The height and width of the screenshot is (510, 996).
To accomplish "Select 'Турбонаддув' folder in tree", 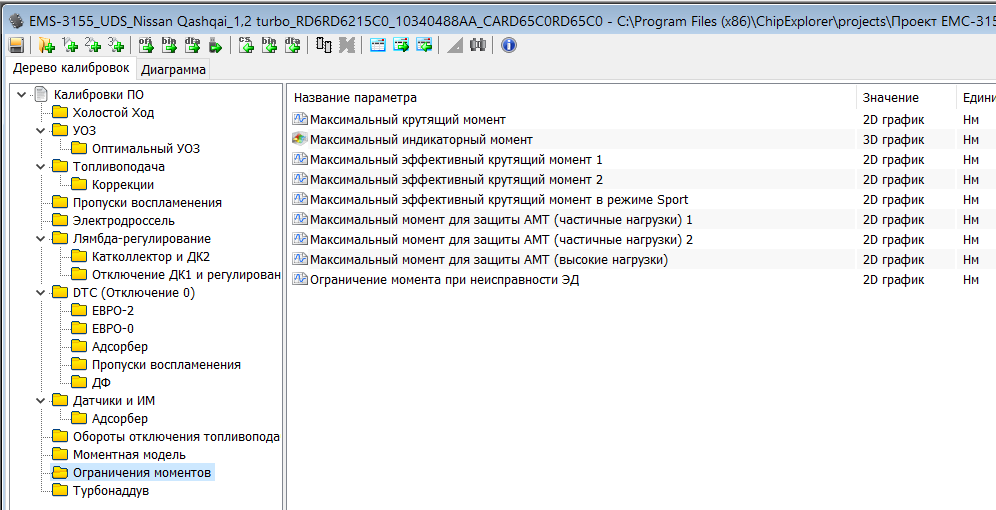I will (x=110, y=491).
